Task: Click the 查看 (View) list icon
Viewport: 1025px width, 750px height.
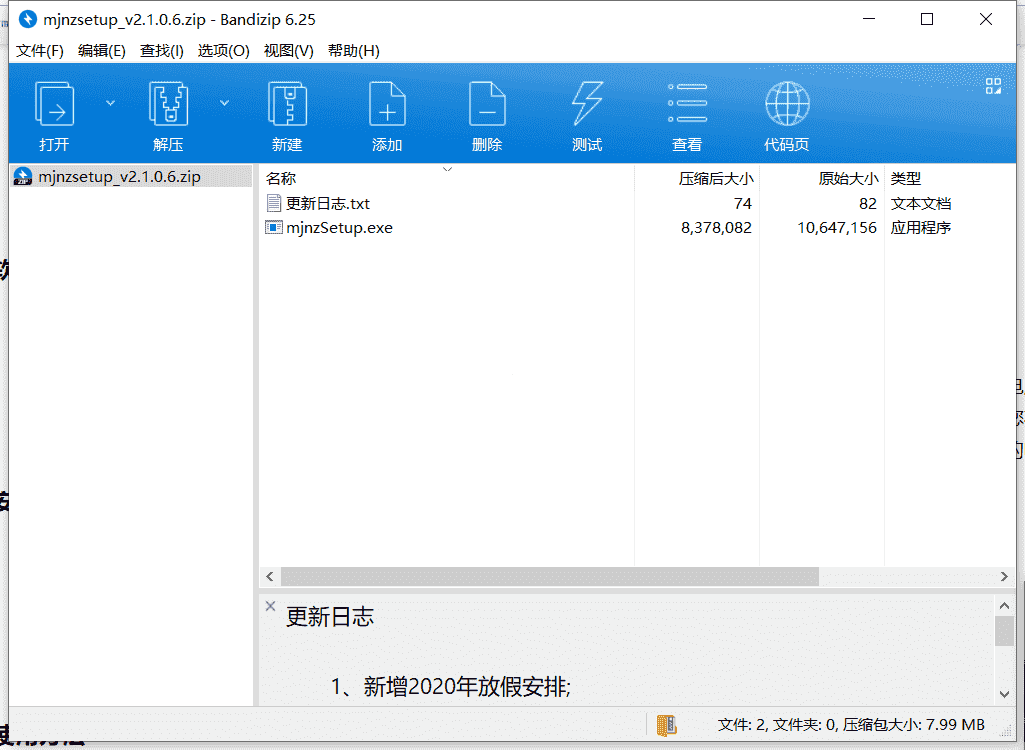Action: click(x=687, y=104)
